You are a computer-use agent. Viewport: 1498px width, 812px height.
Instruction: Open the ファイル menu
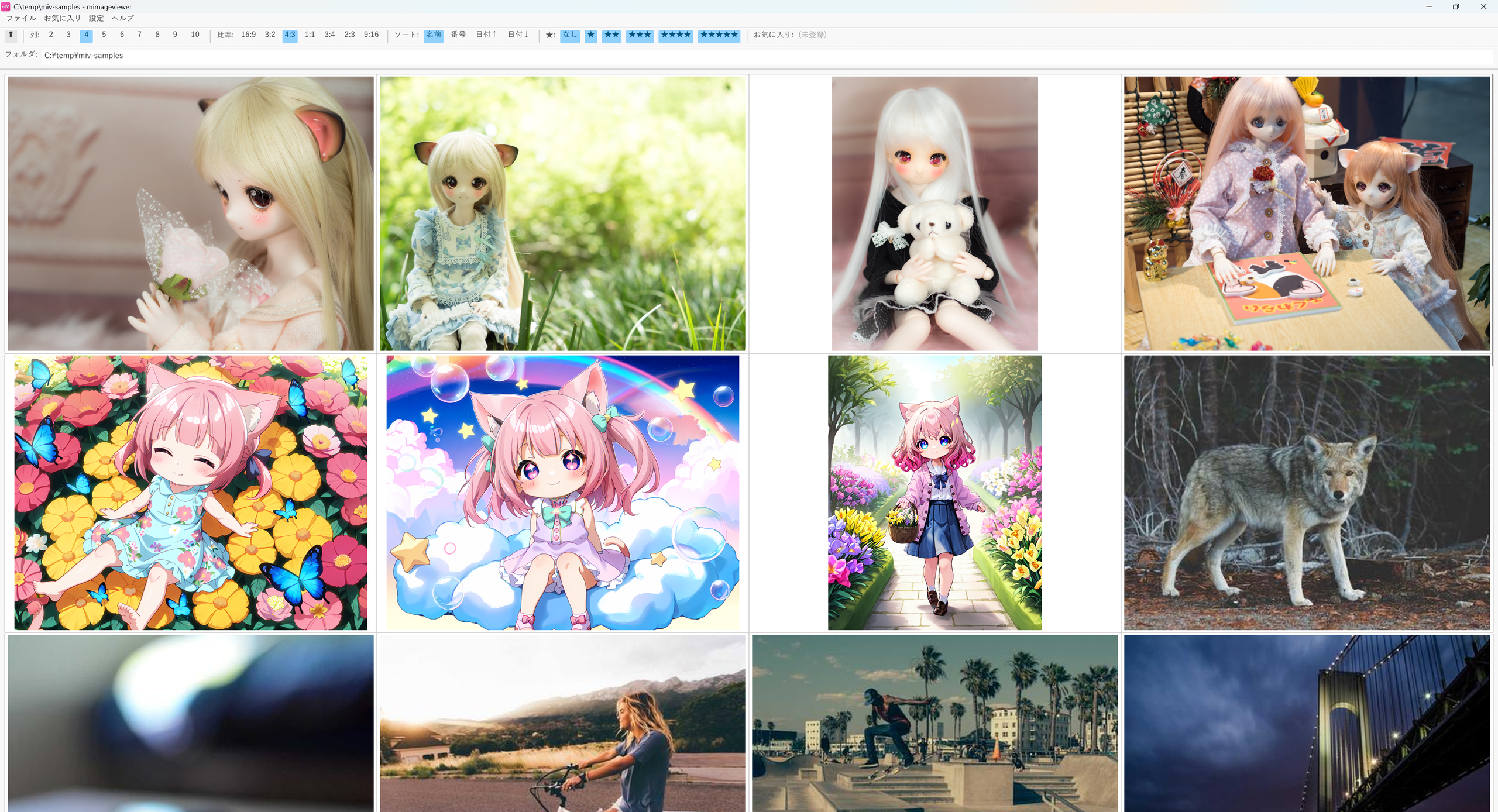point(21,18)
